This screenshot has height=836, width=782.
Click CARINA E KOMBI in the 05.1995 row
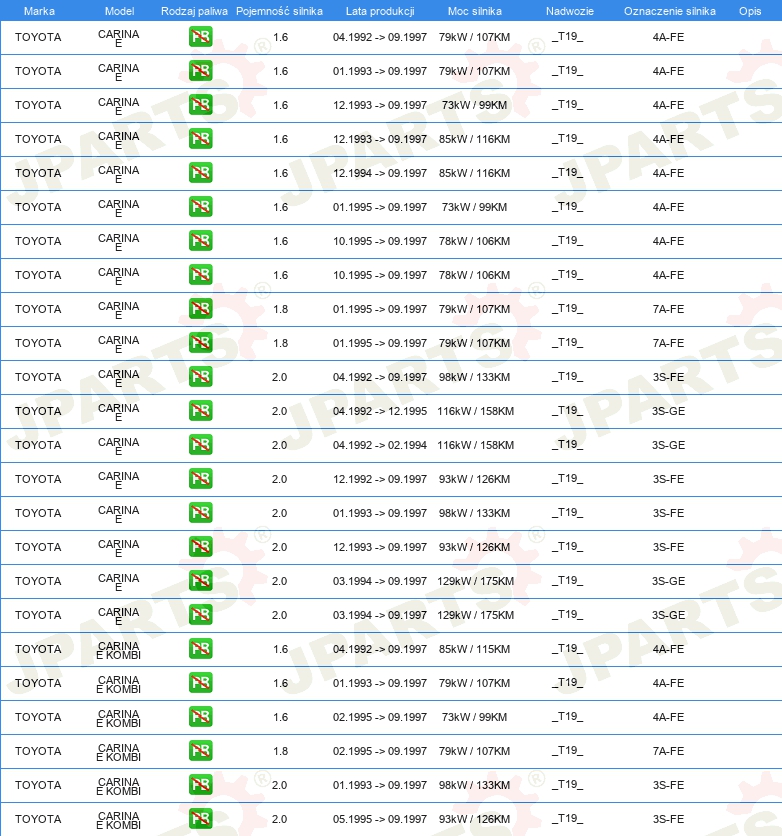pos(118,821)
